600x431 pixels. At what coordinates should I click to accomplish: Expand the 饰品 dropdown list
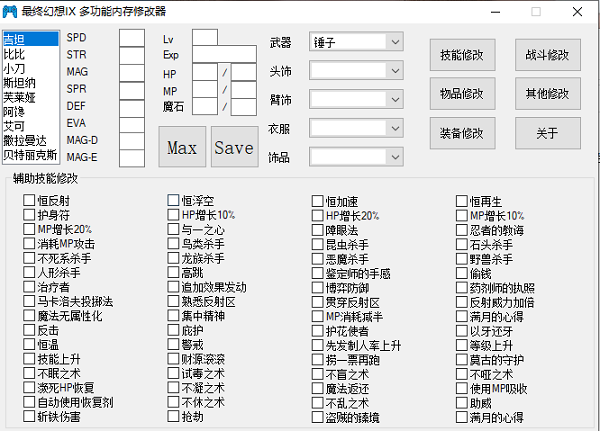[x=356, y=157]
